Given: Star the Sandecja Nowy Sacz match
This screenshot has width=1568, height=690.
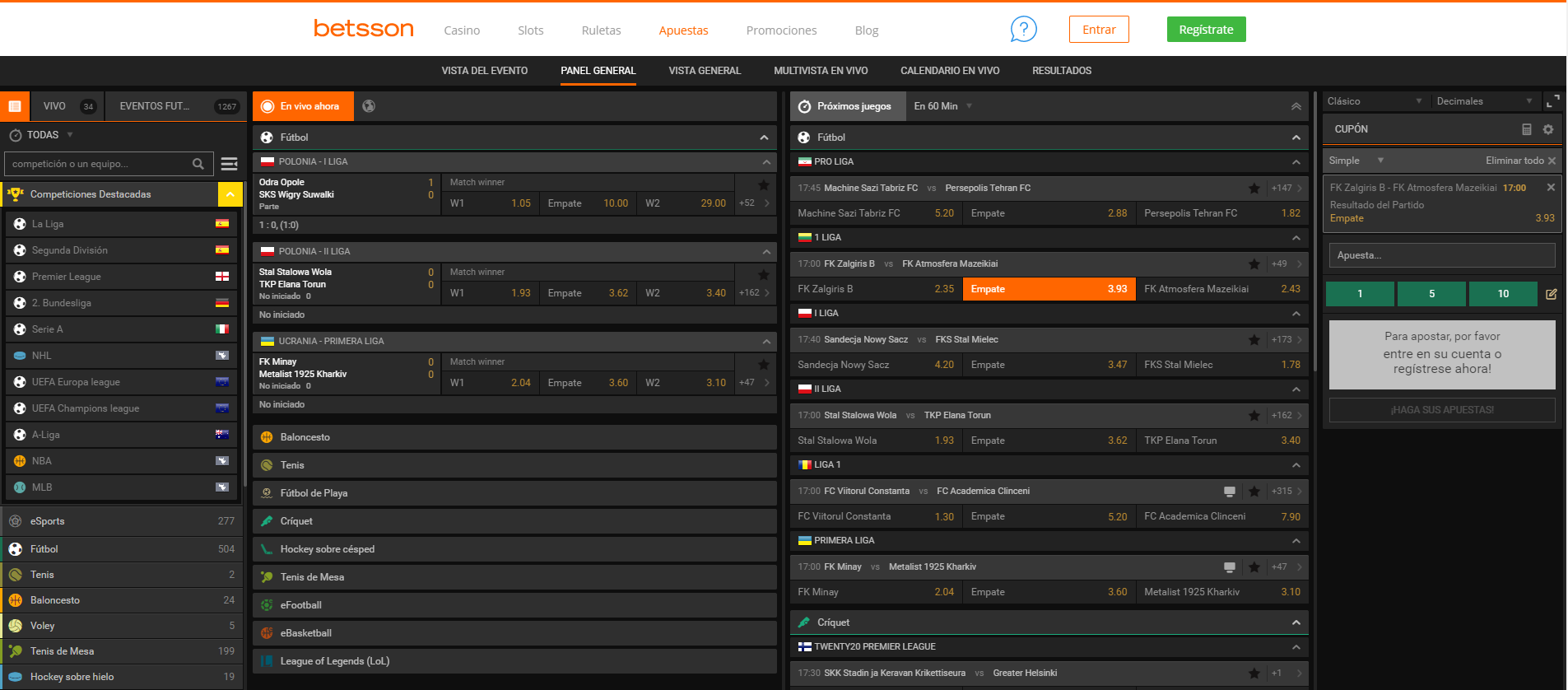Looking at the screenshot, I should [x=1254, y=340].
